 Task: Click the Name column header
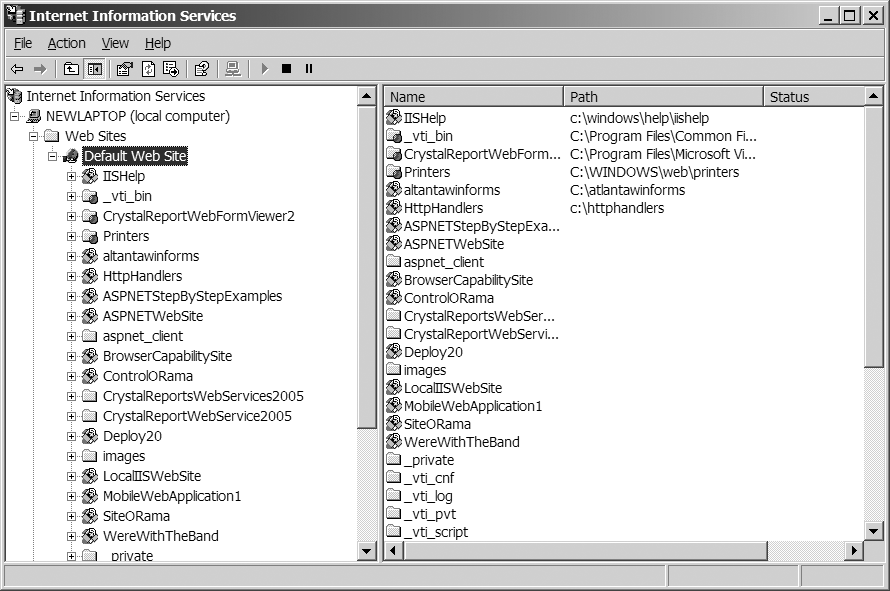click(x=473, y=97)
